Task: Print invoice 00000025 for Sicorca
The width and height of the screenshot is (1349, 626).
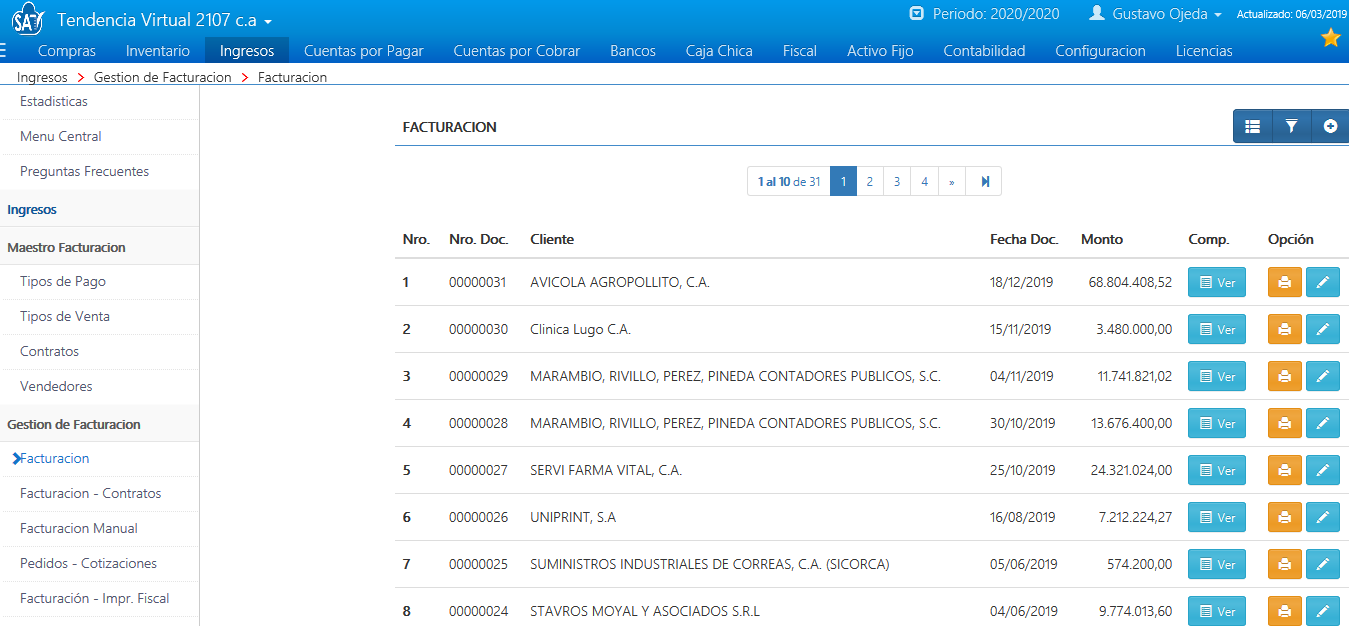Action: [x=1285, y=565]
